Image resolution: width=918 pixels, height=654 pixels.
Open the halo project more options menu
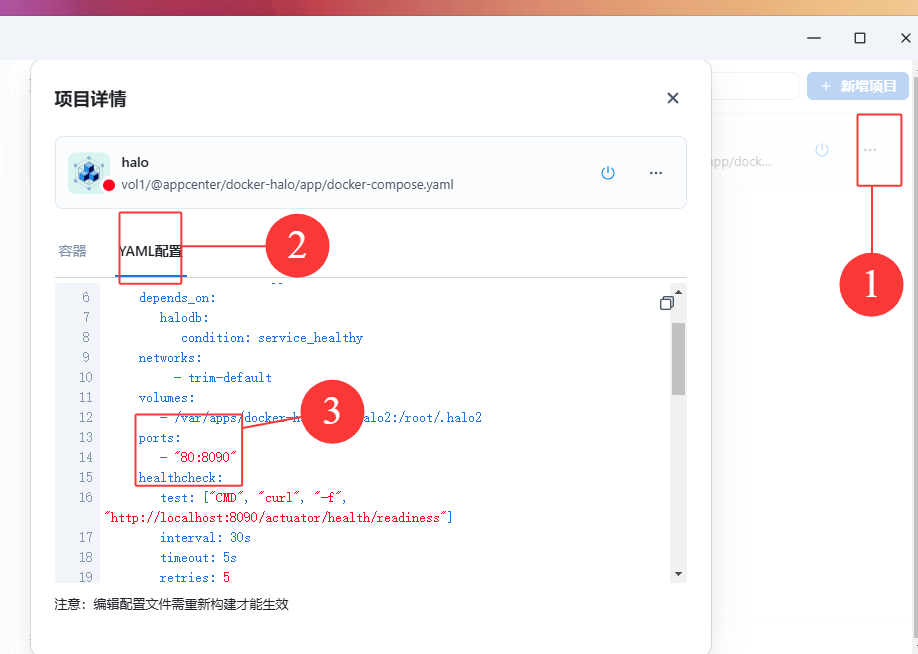pos(656,173)
